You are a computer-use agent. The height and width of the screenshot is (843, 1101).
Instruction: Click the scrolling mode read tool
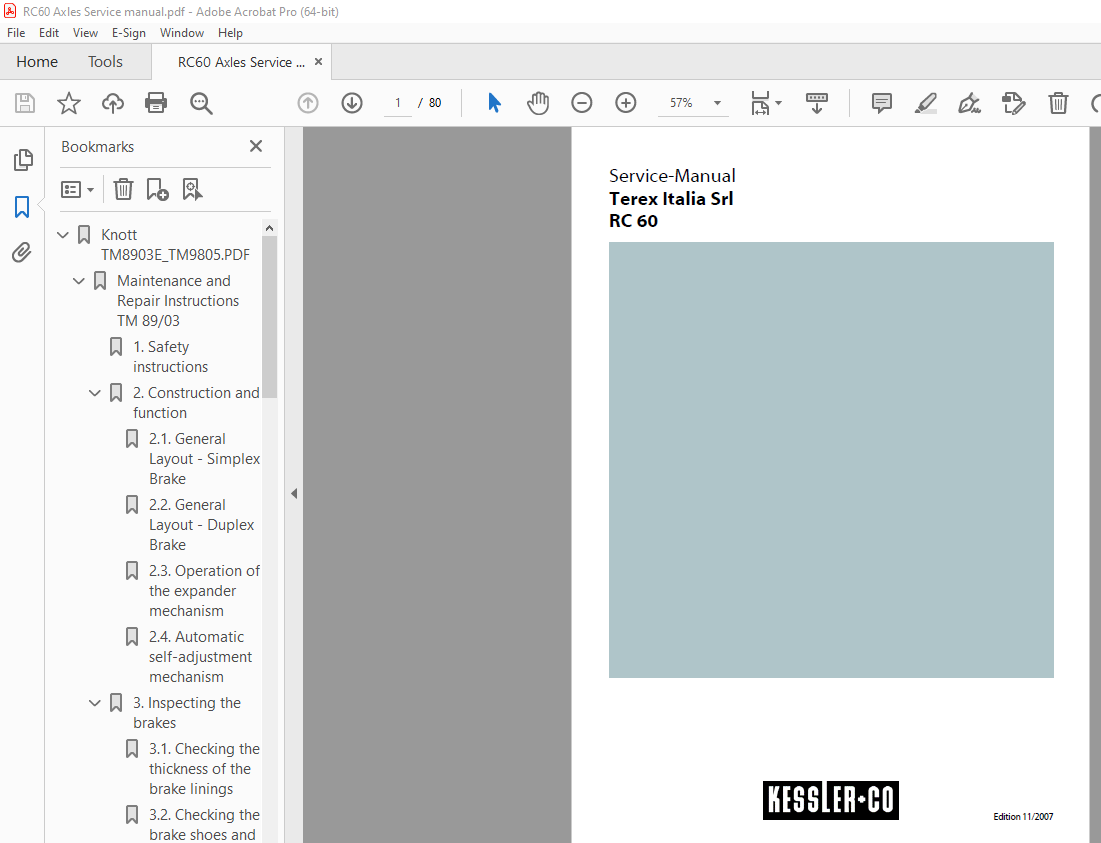point(817,103)
